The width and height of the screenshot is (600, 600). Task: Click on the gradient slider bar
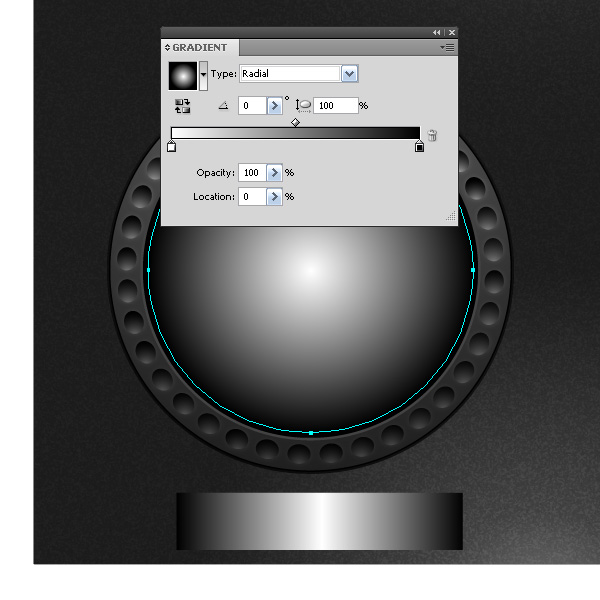pos(295,133)
